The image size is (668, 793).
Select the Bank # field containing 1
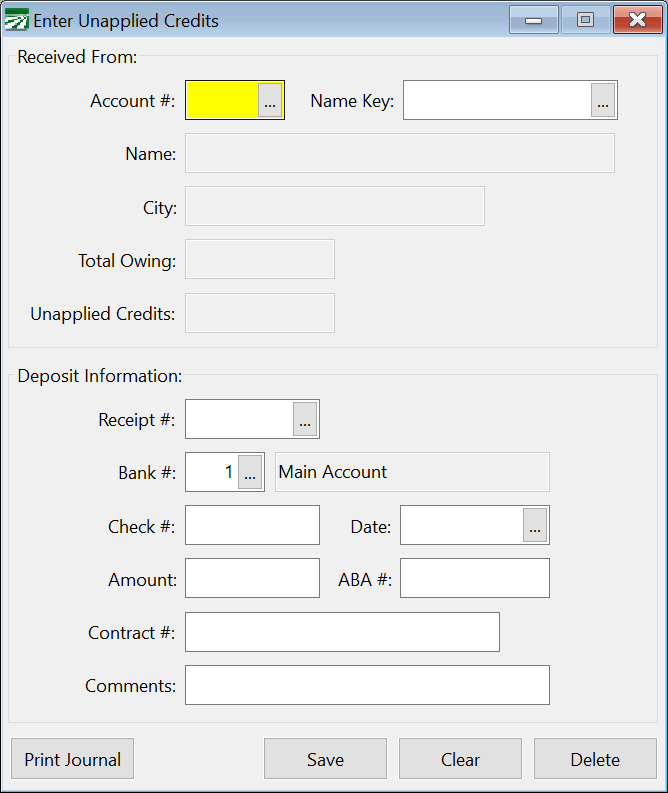212,472
